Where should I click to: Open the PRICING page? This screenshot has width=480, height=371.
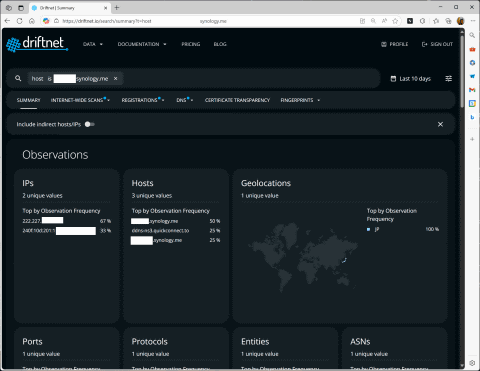(x=191, y=44)
